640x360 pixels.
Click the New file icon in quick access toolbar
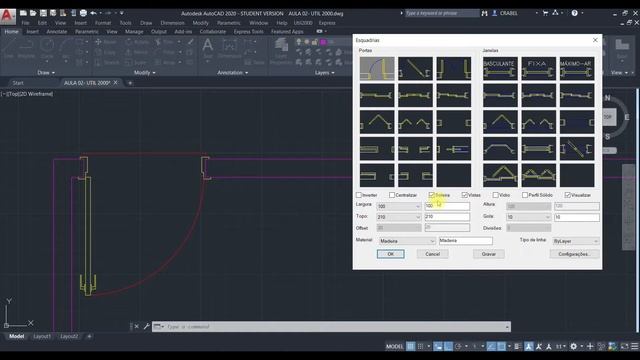pyautogui.click(x=23, y=13)
